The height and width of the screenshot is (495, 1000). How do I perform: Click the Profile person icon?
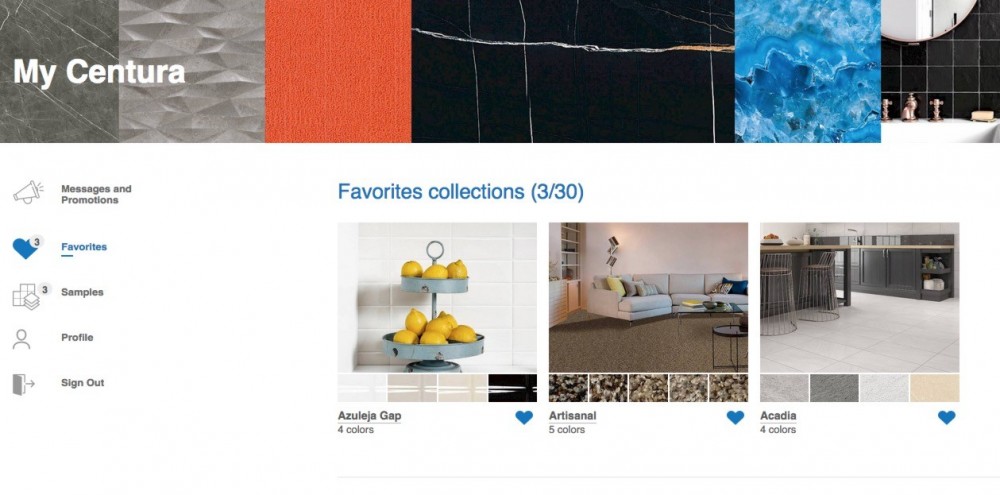point(22,339)
